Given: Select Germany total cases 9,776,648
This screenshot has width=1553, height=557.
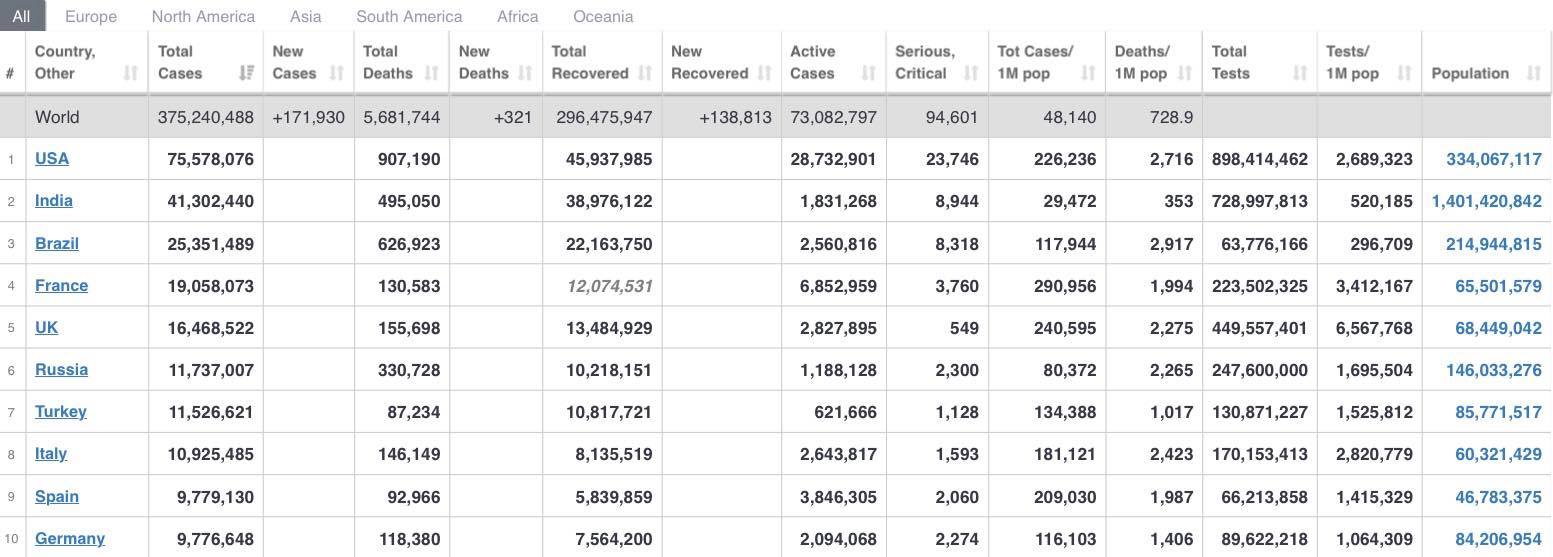Looking at the screenshot, I should (215, 539).
